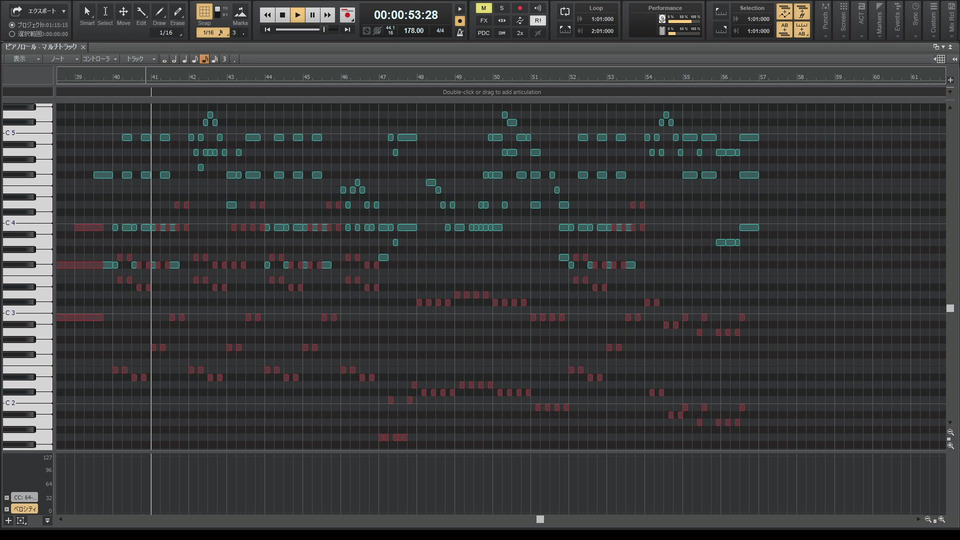Select the プロジェクト radio button
Screen dimensions: 960x540
11,25
